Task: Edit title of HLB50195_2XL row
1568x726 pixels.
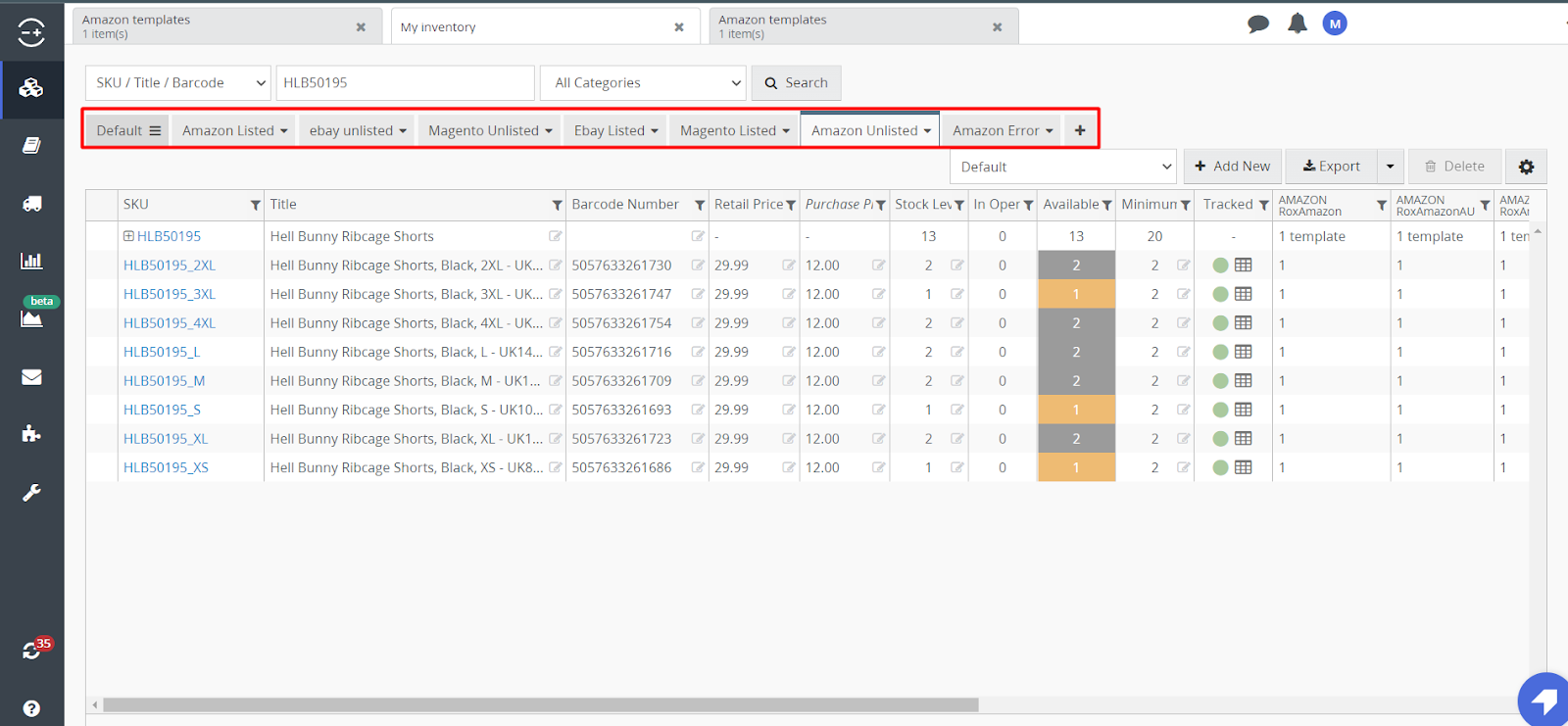Action: (x=556, y=266)
